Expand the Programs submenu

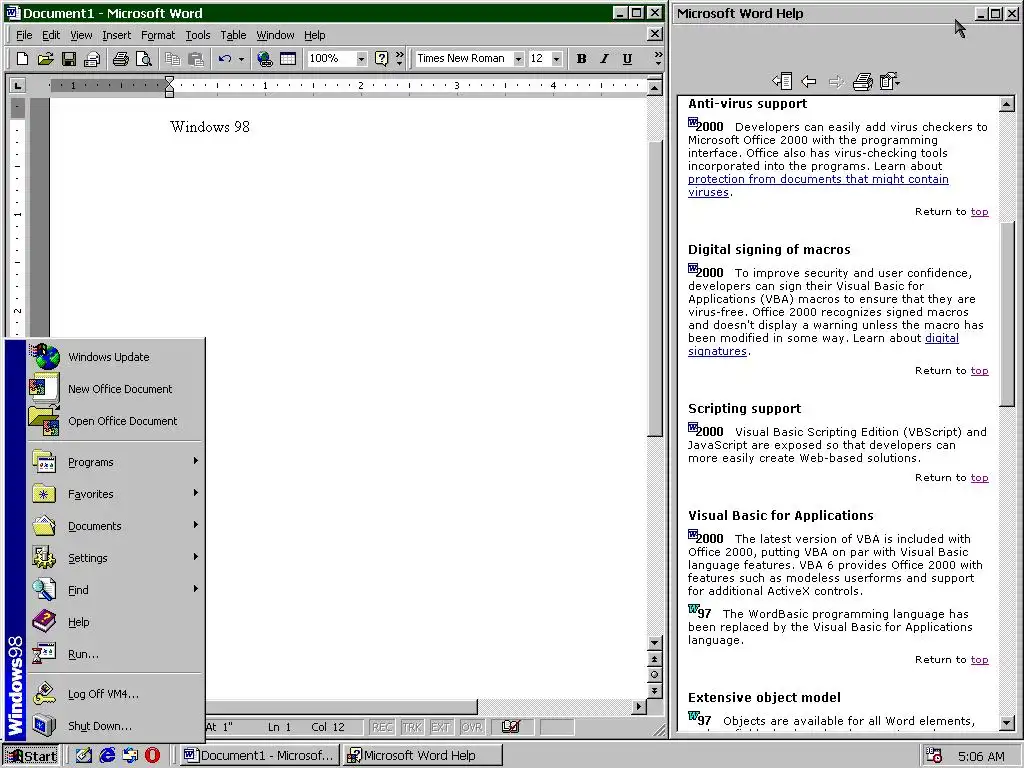pos(116,462)
